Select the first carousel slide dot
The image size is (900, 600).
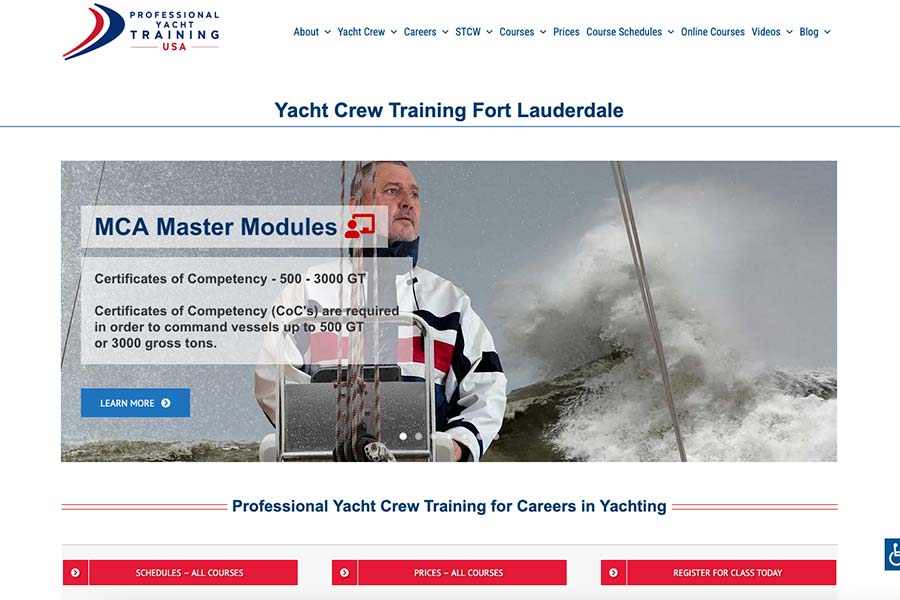click(x=403, y=436)
